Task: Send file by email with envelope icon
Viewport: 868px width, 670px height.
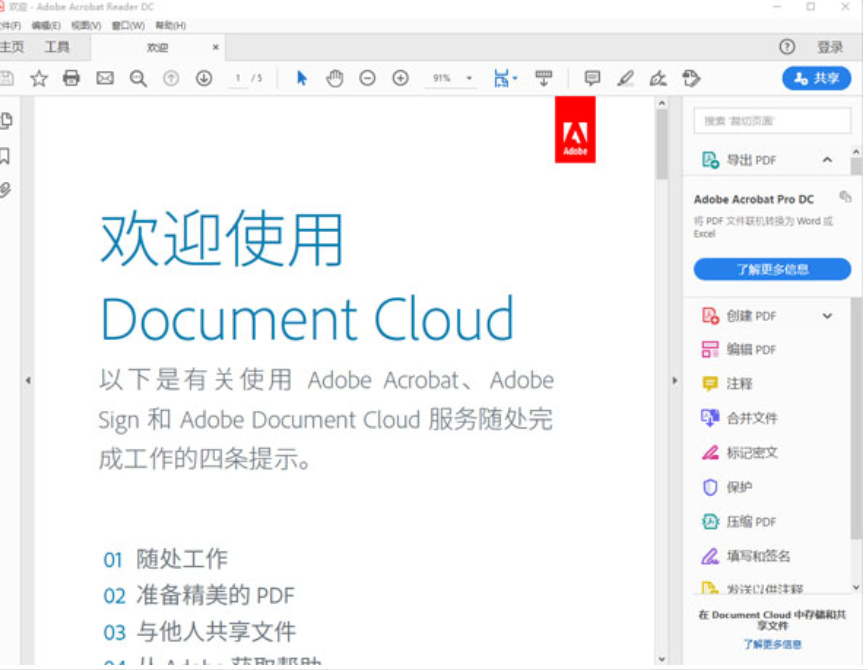Action: [x=105, y=78]
